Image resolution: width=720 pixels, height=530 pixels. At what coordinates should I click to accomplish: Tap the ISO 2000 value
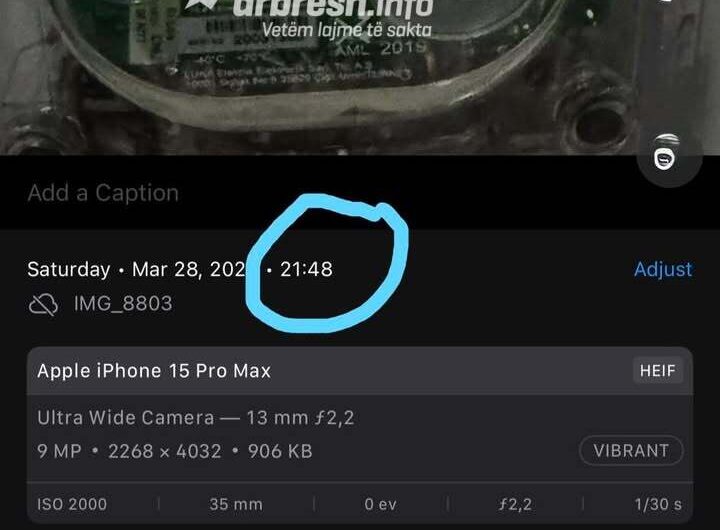point(72,504)
